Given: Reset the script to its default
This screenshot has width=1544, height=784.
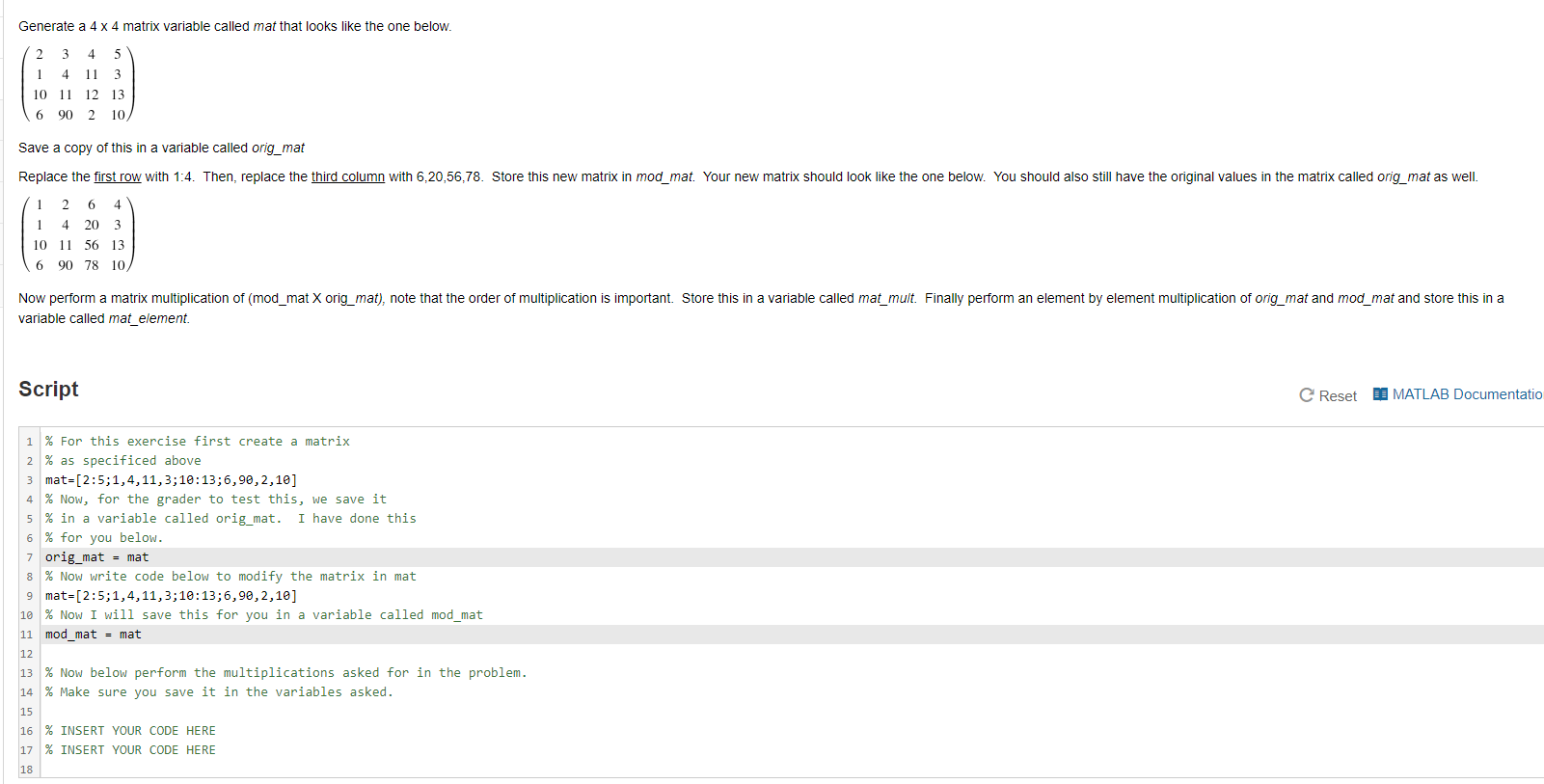Looking at the screenshot, I should [x=1328, y=395].
